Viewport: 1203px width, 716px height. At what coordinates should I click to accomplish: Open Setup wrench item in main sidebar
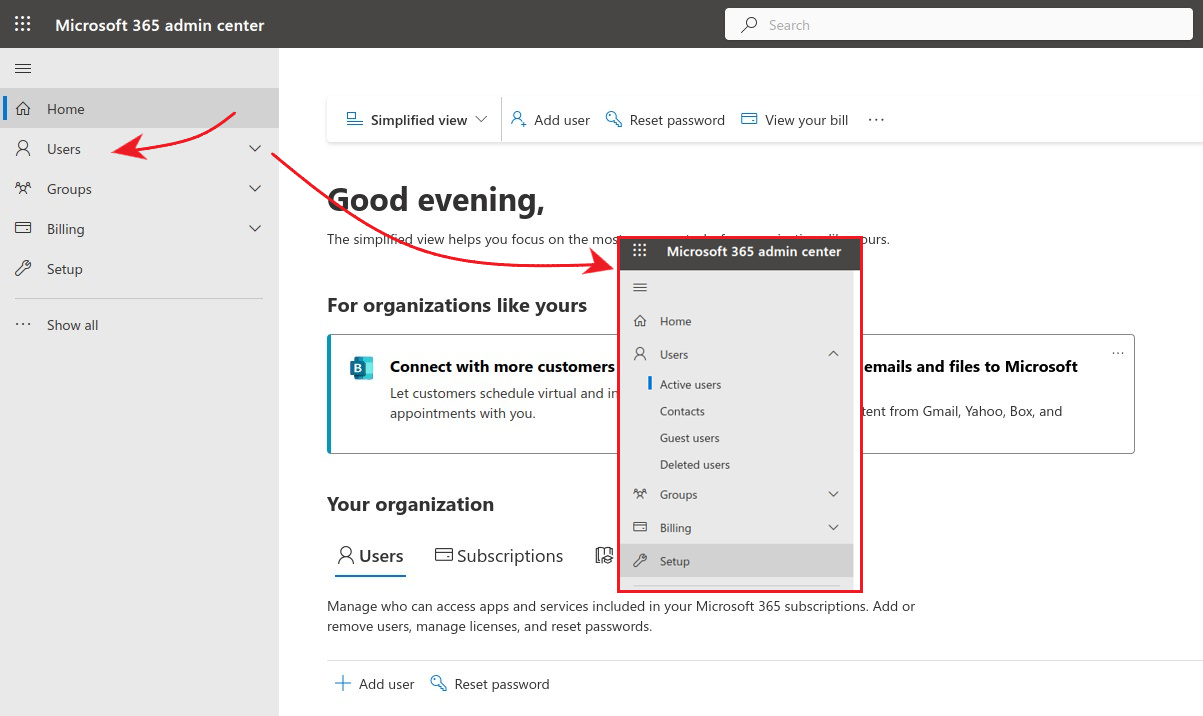point(139,268)
